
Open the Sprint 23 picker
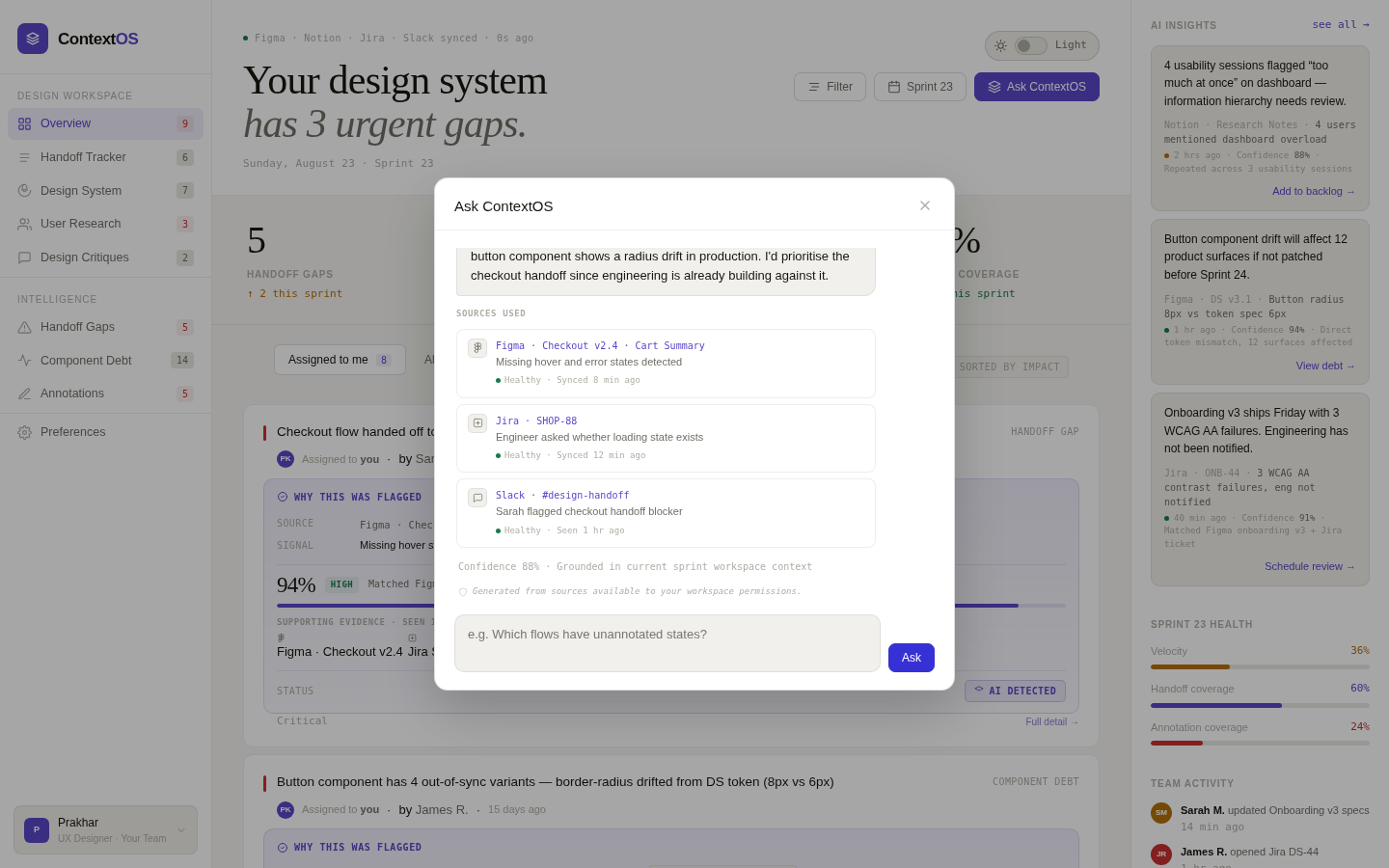tap(920, 87)
